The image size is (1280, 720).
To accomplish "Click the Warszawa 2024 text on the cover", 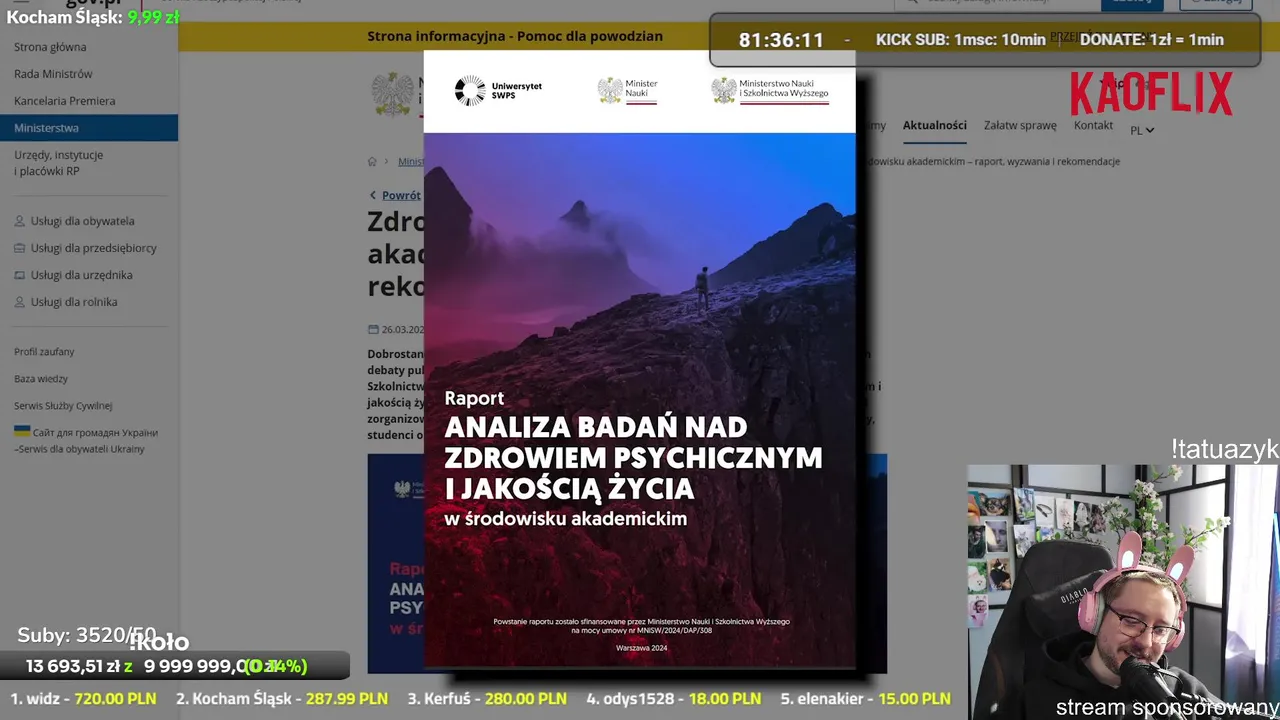I will [641, 648].
